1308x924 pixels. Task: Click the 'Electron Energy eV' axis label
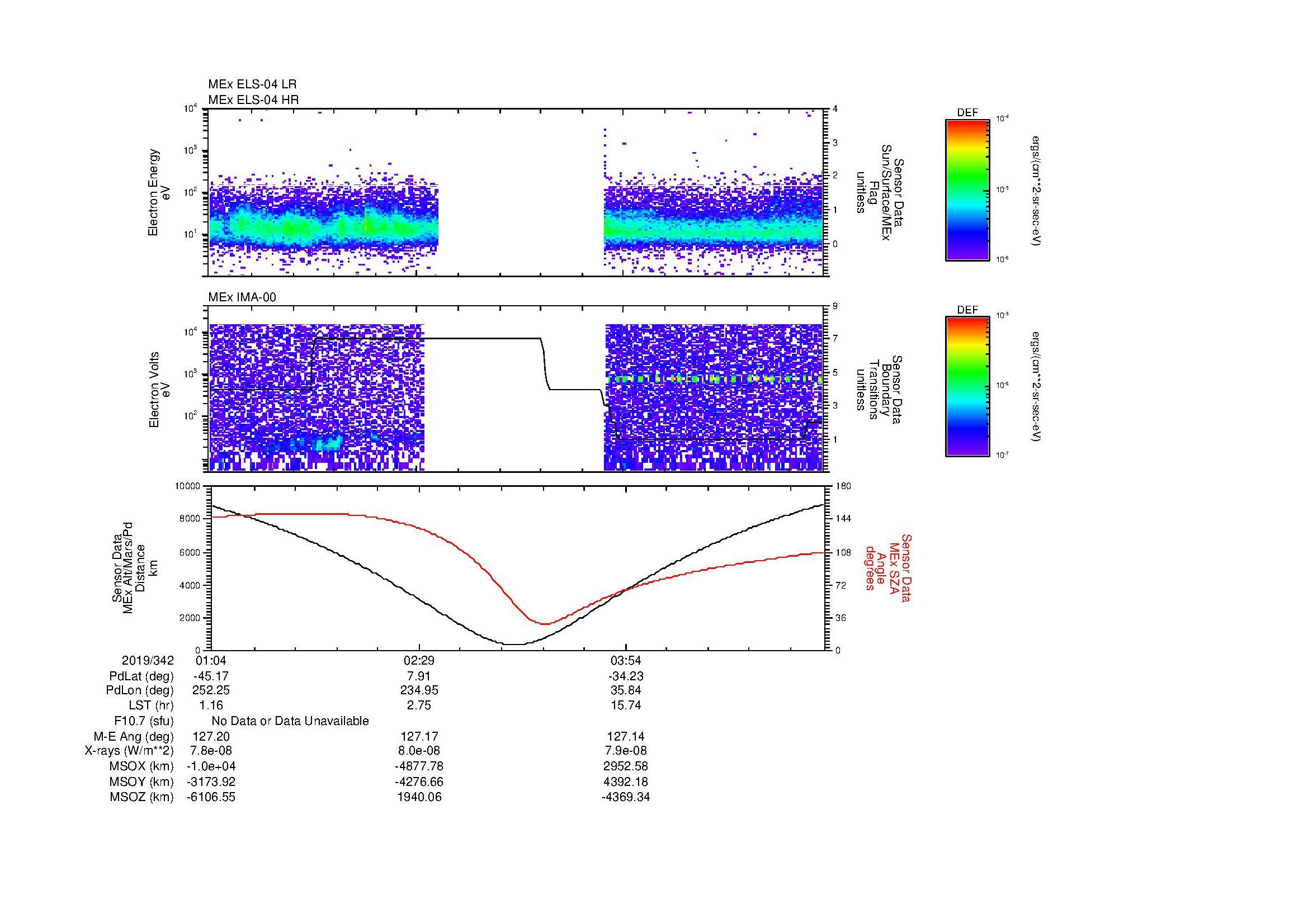pos(159,192)
